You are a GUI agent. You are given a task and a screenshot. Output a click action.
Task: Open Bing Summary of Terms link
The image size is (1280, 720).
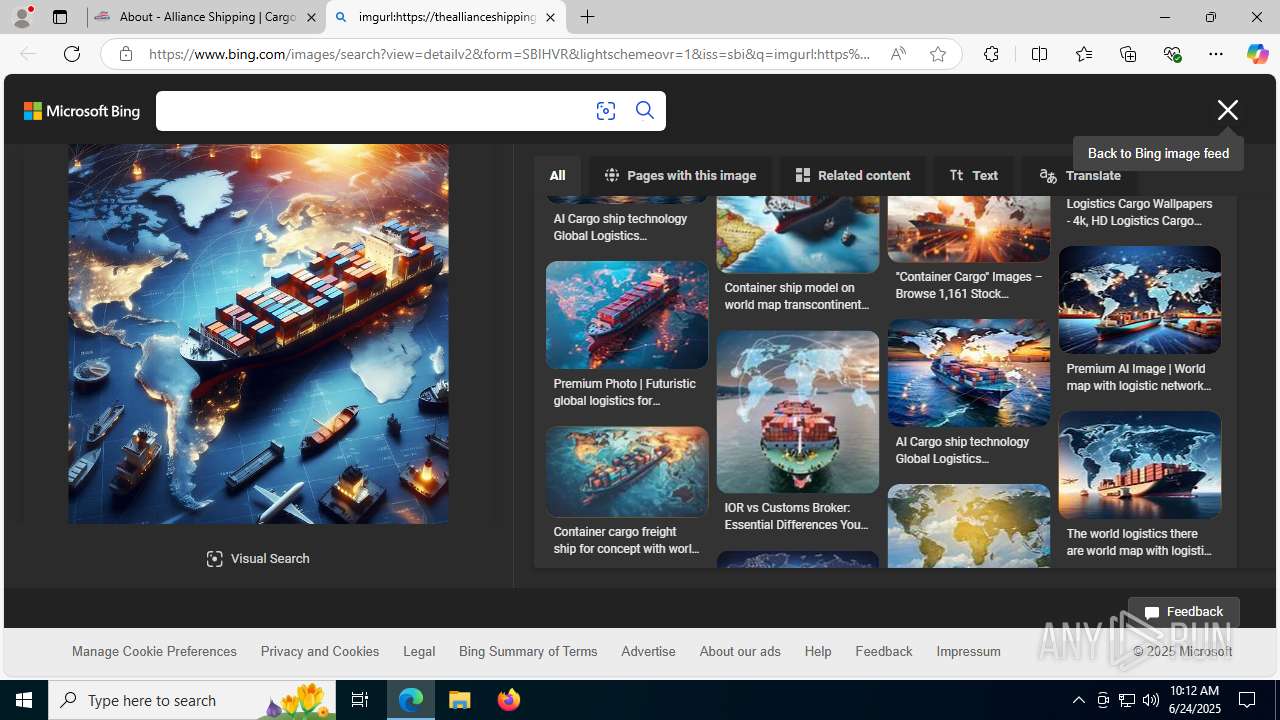[528, 651]
